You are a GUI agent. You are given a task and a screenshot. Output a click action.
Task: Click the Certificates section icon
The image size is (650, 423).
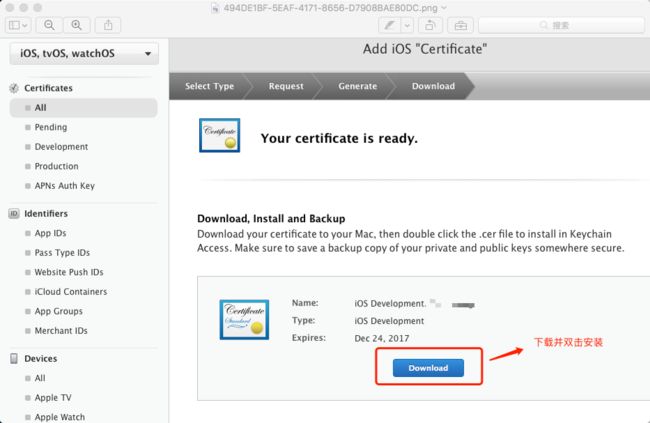click(x=14, y=88)
